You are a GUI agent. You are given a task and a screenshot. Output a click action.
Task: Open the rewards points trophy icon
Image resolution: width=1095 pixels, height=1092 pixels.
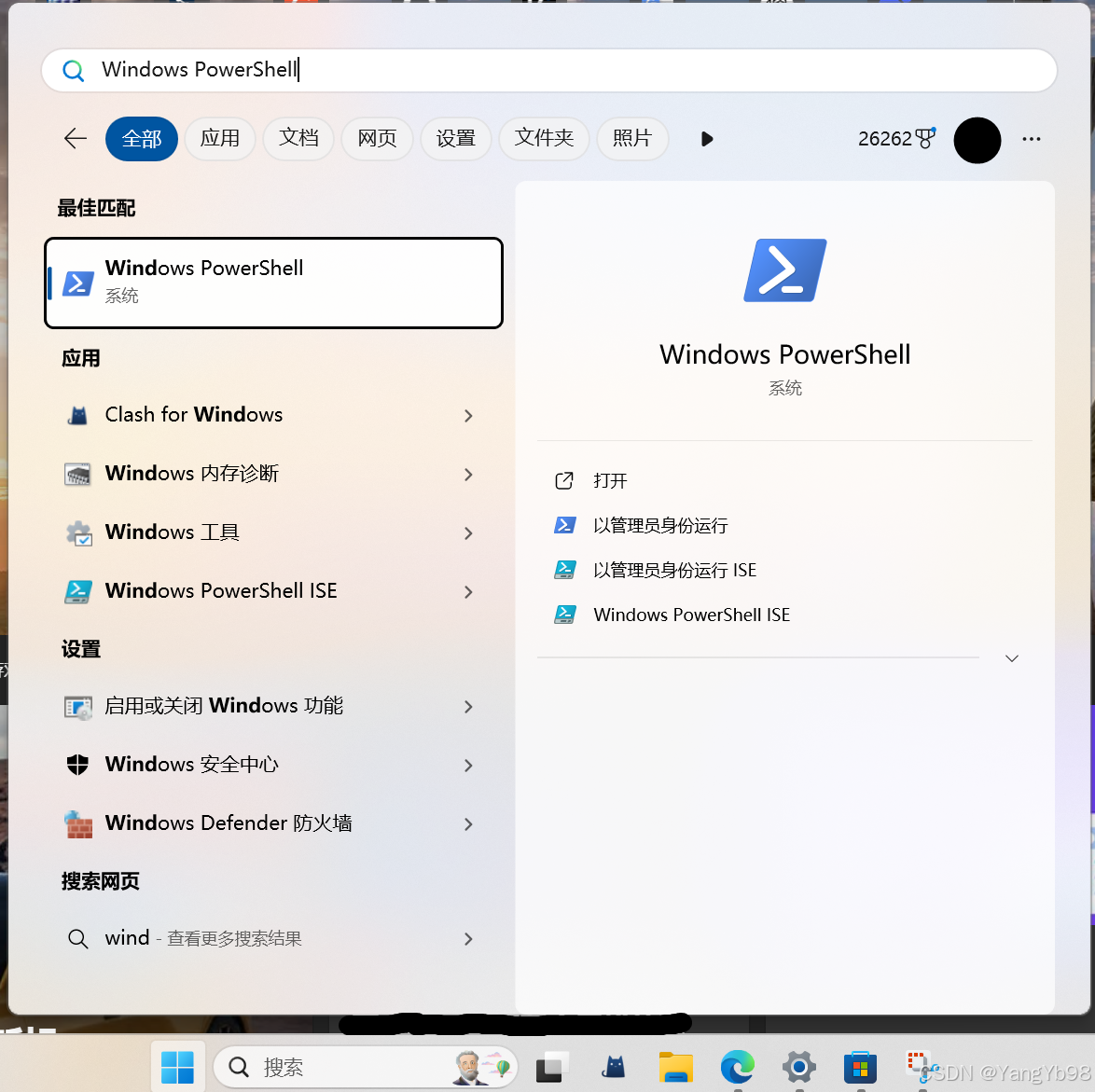coord(925,137)
